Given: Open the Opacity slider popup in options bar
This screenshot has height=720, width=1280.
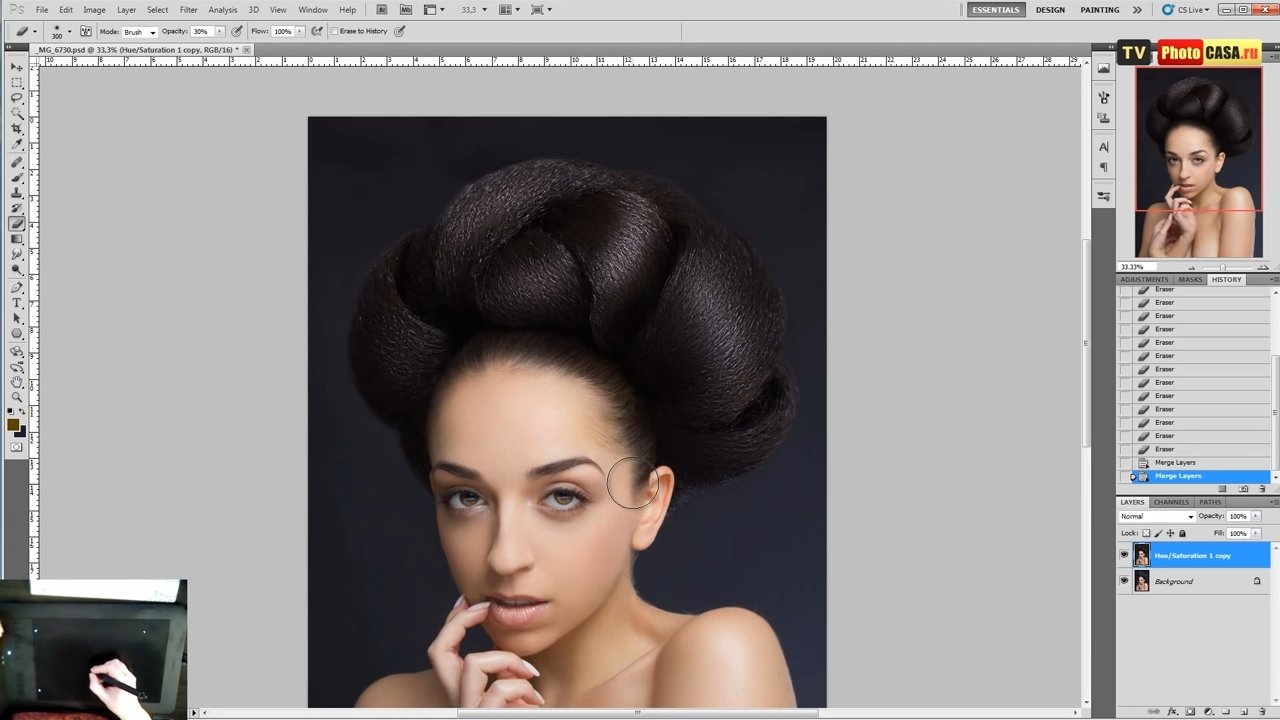Looking at the screenshot, I should tap(218, 31).
